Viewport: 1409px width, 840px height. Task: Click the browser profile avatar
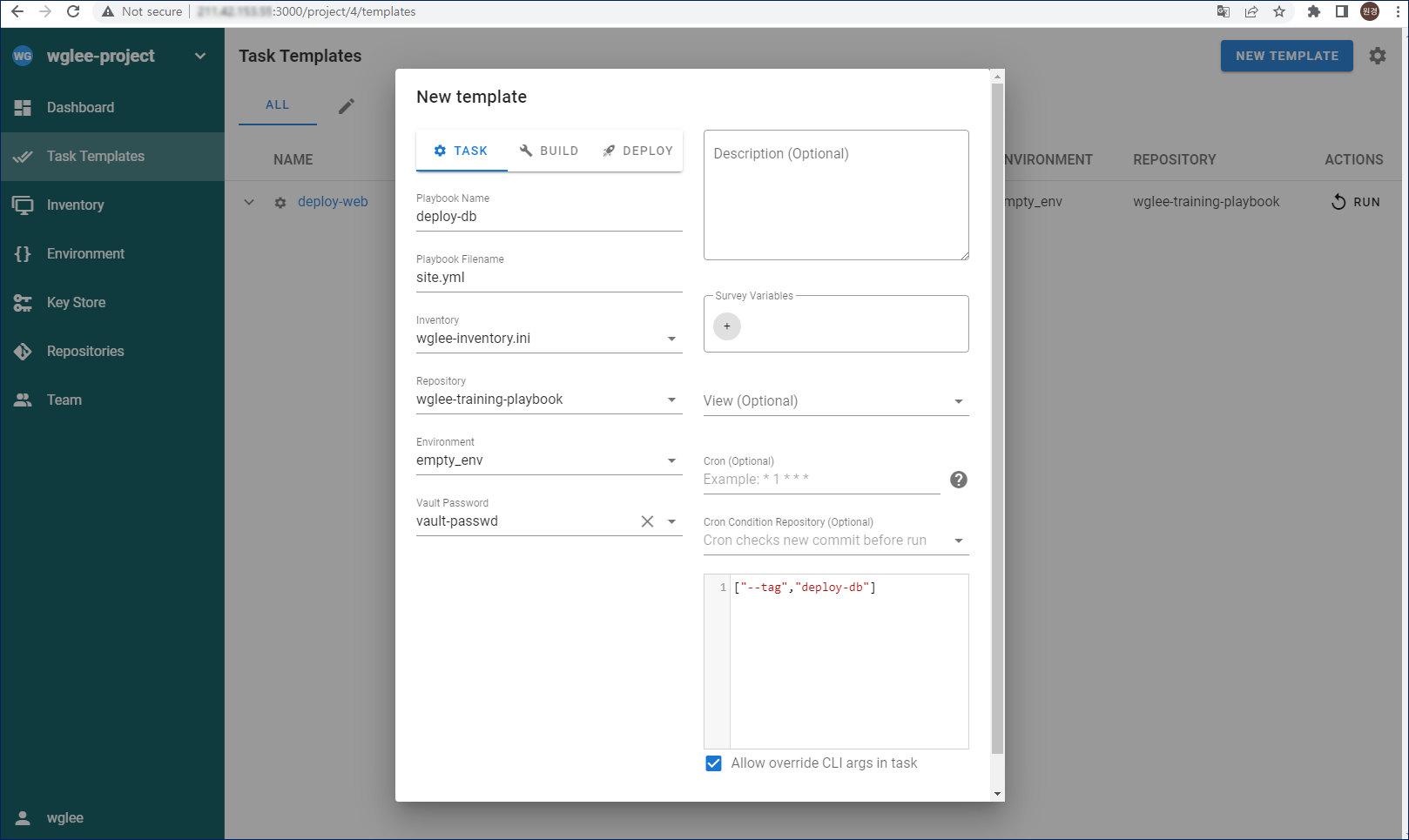tap(1370, 11)
